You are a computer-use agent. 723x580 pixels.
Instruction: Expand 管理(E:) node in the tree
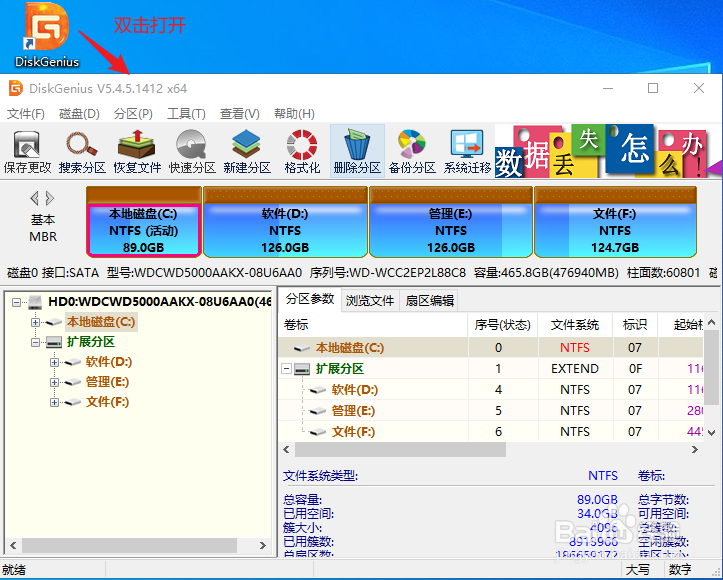54,382
